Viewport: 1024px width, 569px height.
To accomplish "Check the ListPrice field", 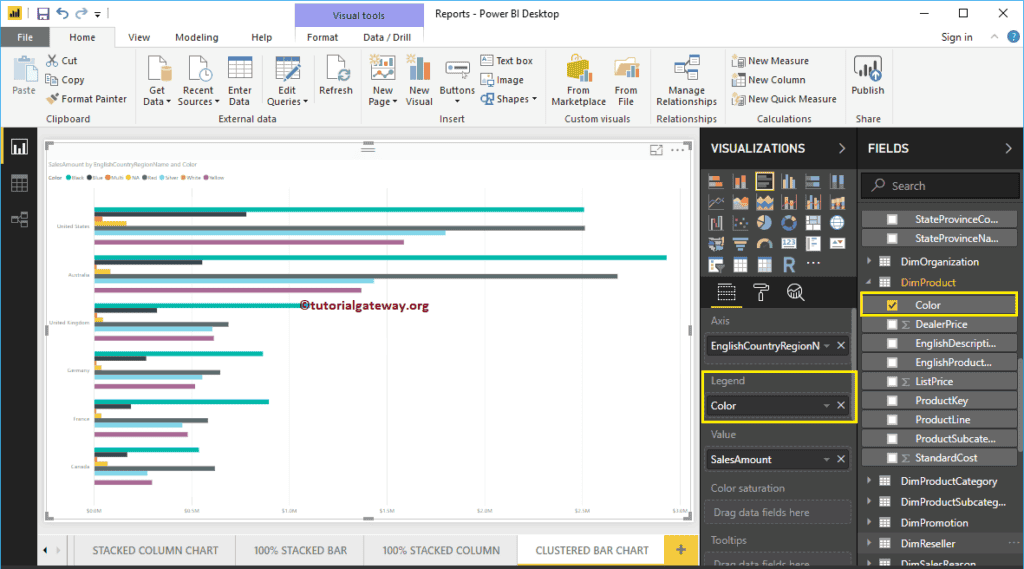I will (x=892, y=382).
